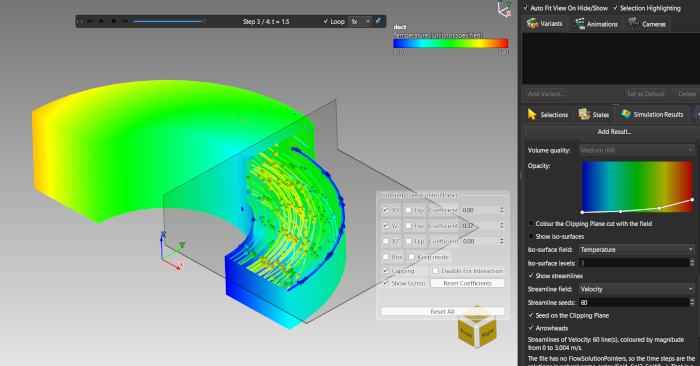Switch to the Animations tab
Image resolution: width=700 pixels, height=366 pixels.
point(596,24)
